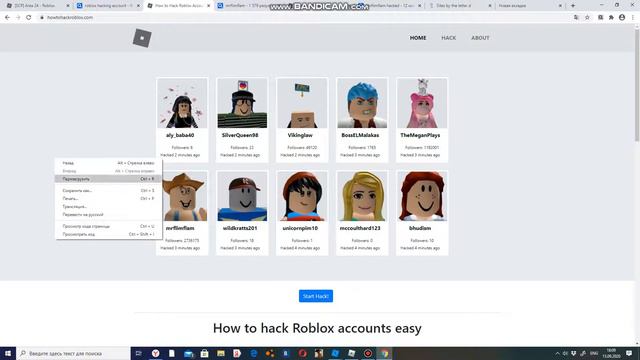Bookmark this page with the star icon
The height and width of the screenshot is (360, 640).
click(x=587, y=18)
